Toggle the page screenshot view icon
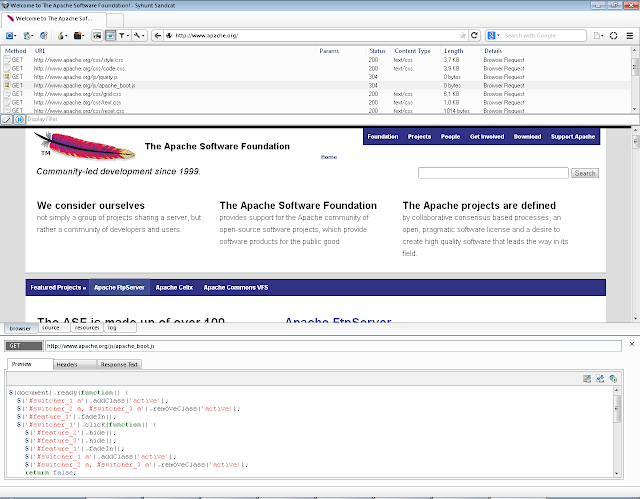Viewport: 640px width, 499px height. [97, 36]
